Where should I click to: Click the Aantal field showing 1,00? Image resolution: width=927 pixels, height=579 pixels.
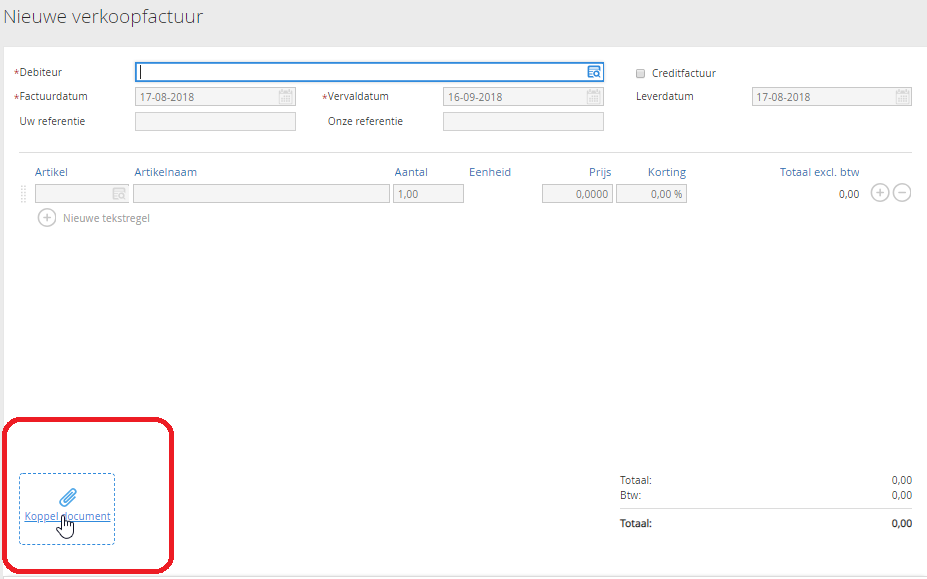pos(429,193)
